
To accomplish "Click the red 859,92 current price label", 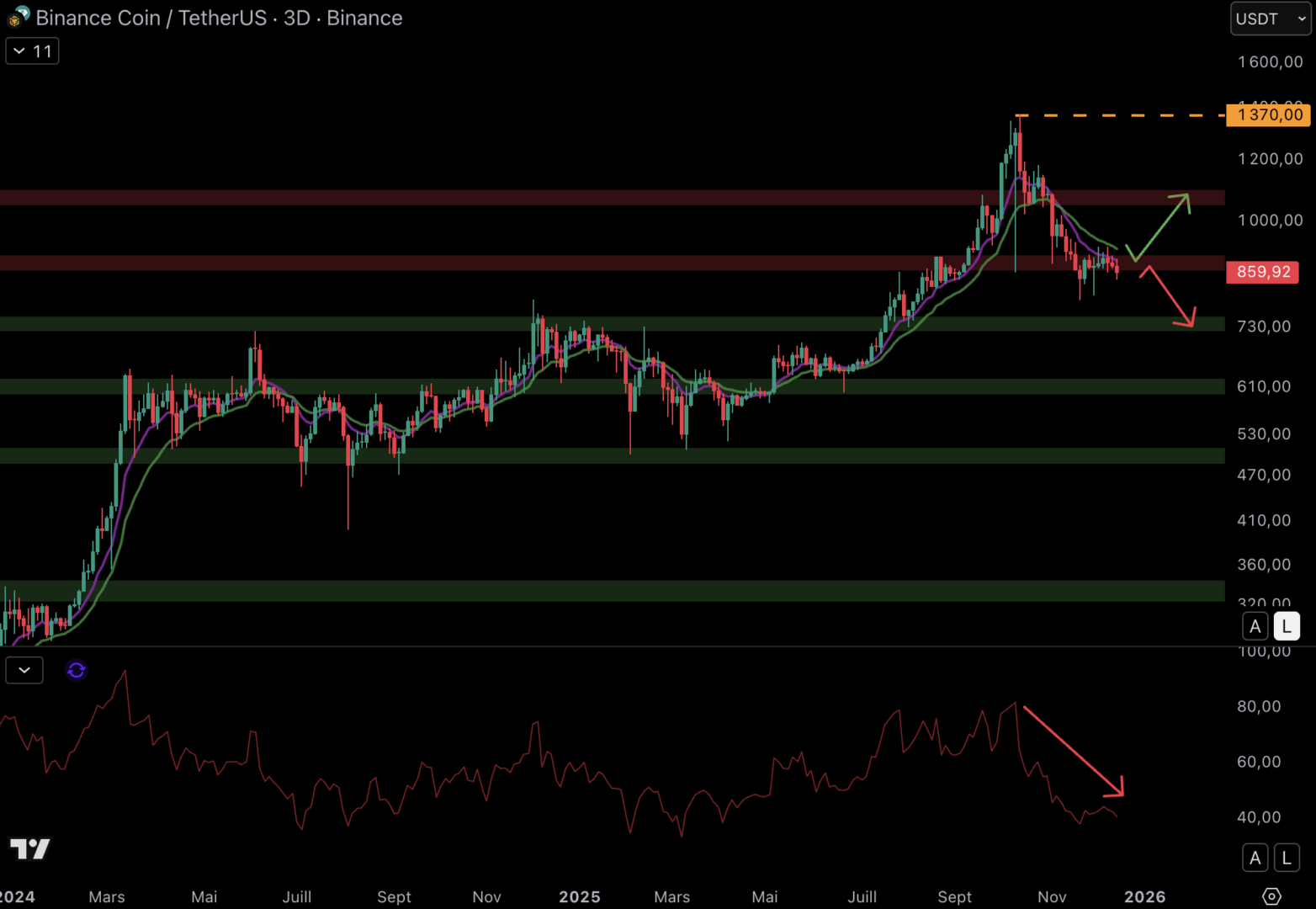I will click(x=1262, y=272).
